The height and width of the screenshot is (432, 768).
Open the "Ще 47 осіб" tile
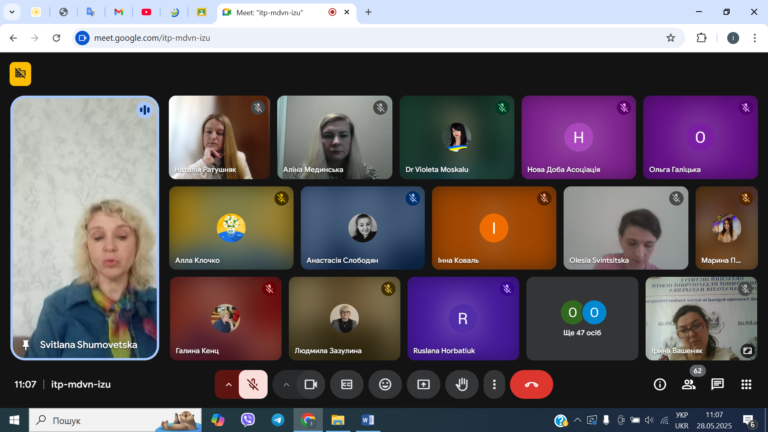click(x=582, y=319)
